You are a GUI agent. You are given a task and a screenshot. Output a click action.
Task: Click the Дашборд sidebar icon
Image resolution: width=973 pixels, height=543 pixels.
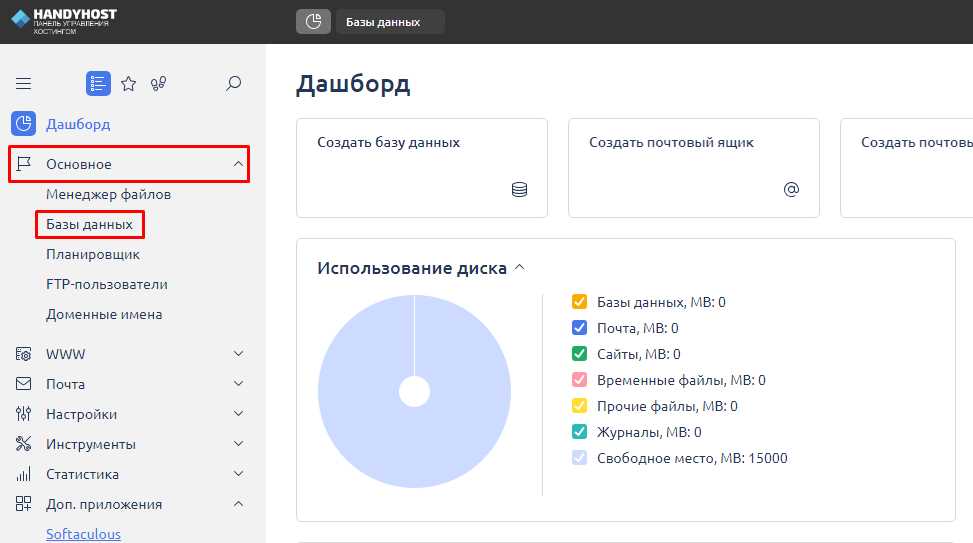23,123
